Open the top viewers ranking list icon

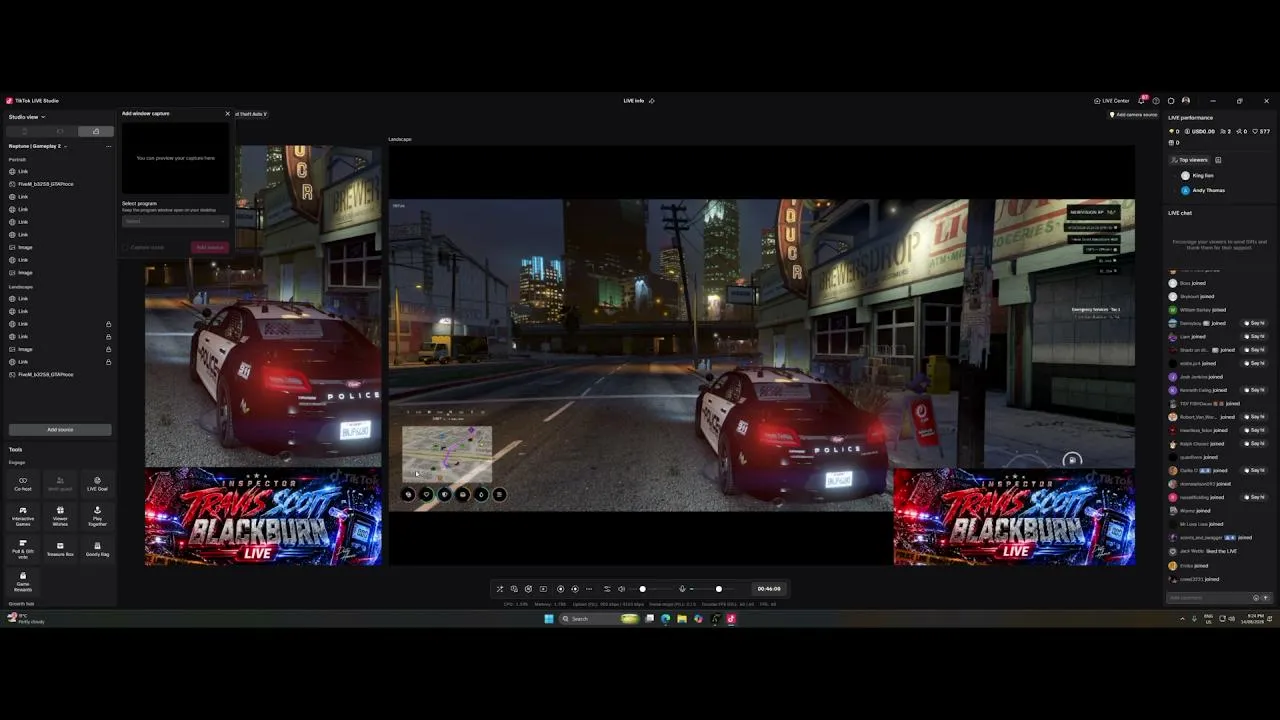pyautogui.click(x=1218, y=160)
